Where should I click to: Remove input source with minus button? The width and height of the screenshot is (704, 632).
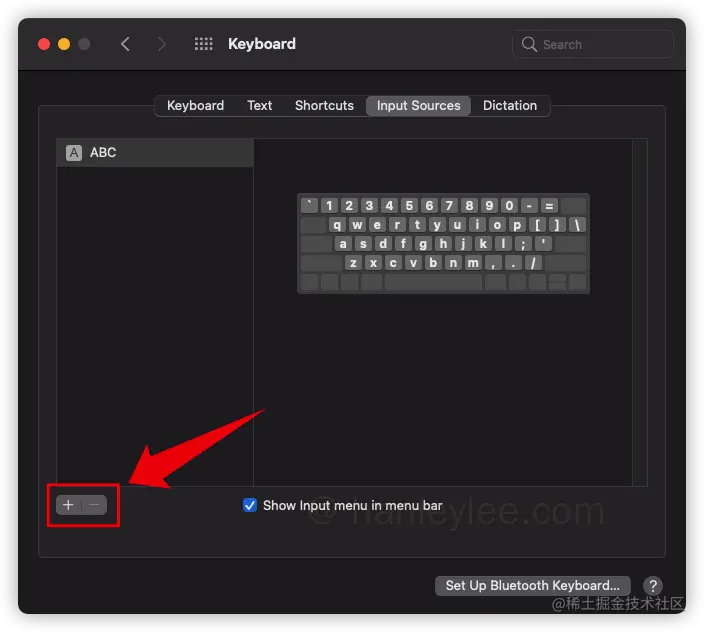pos(94,505)
